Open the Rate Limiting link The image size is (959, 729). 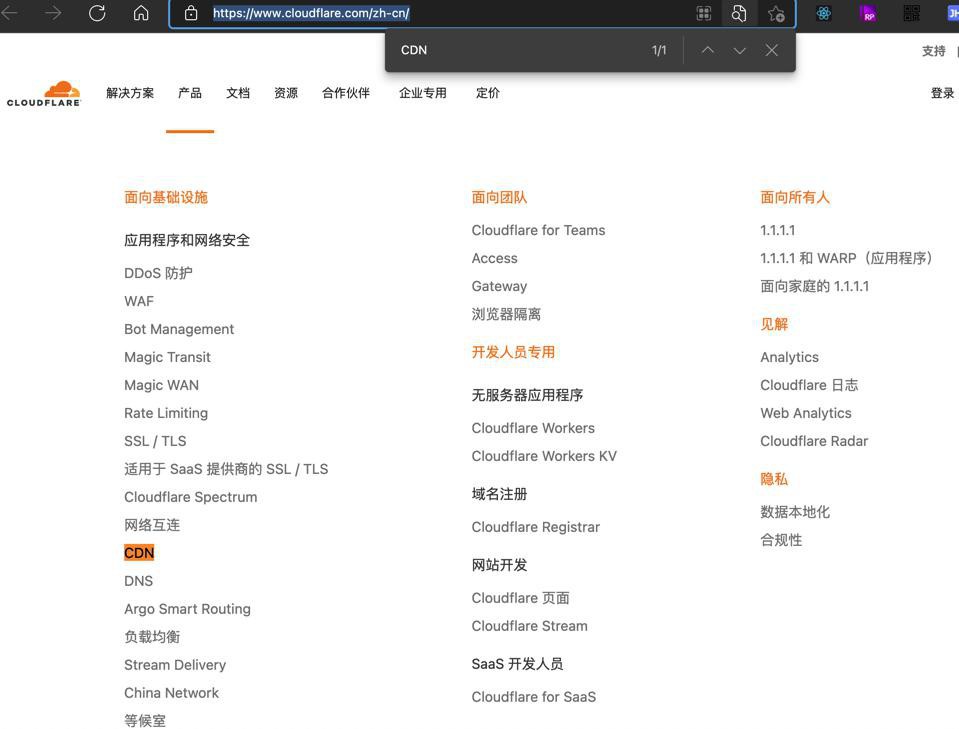point(166,413)
